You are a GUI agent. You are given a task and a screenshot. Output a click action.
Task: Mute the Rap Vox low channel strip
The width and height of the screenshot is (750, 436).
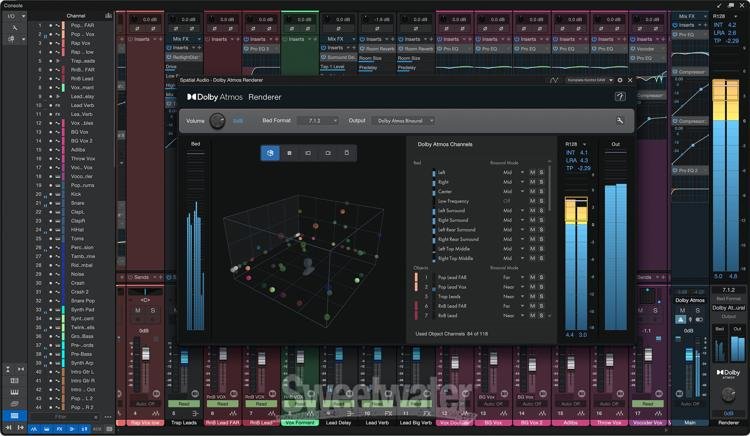coord(138,310)
